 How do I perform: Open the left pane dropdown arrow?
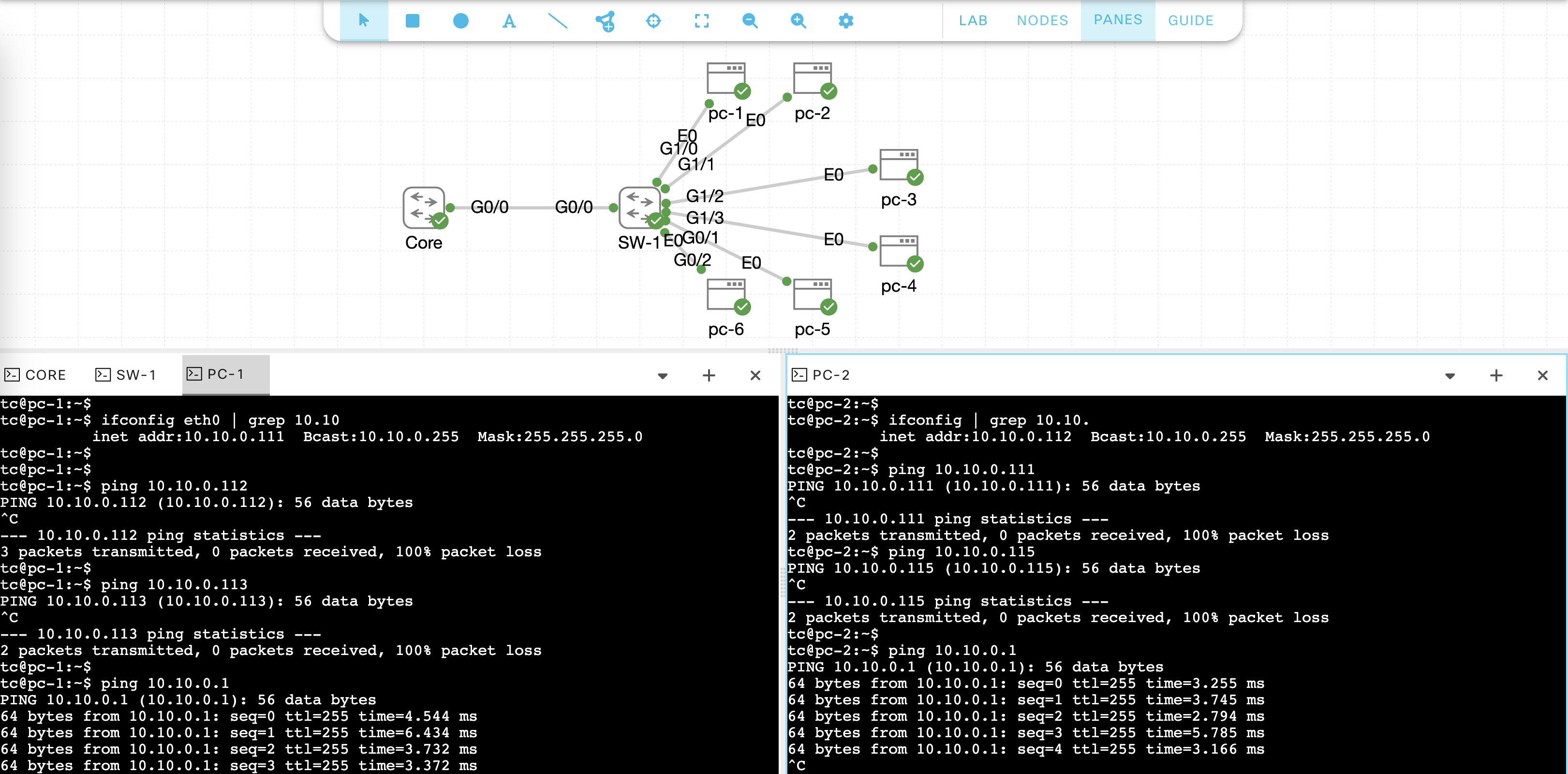click(662, 376)
